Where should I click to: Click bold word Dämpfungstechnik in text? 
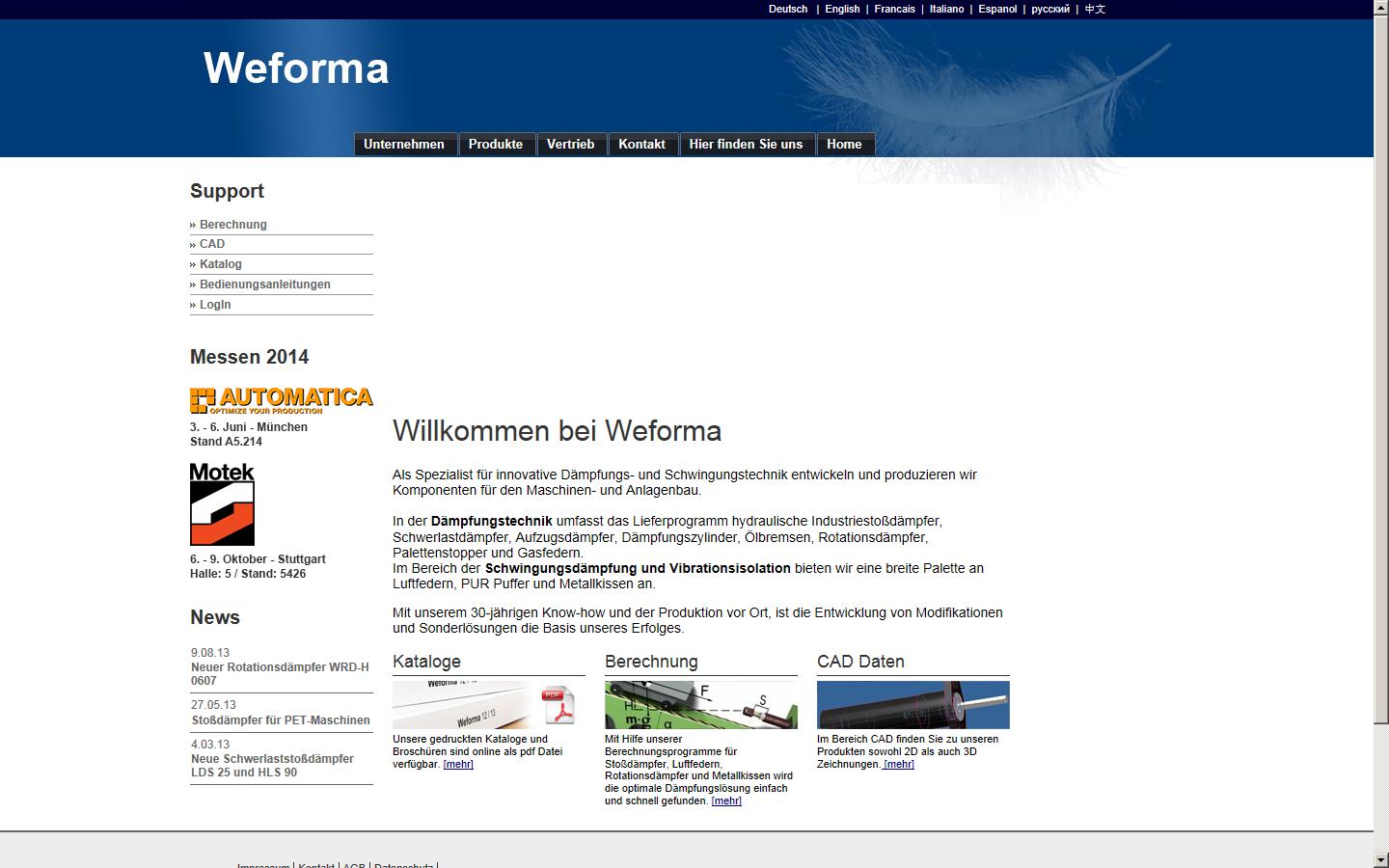(492, 521)
